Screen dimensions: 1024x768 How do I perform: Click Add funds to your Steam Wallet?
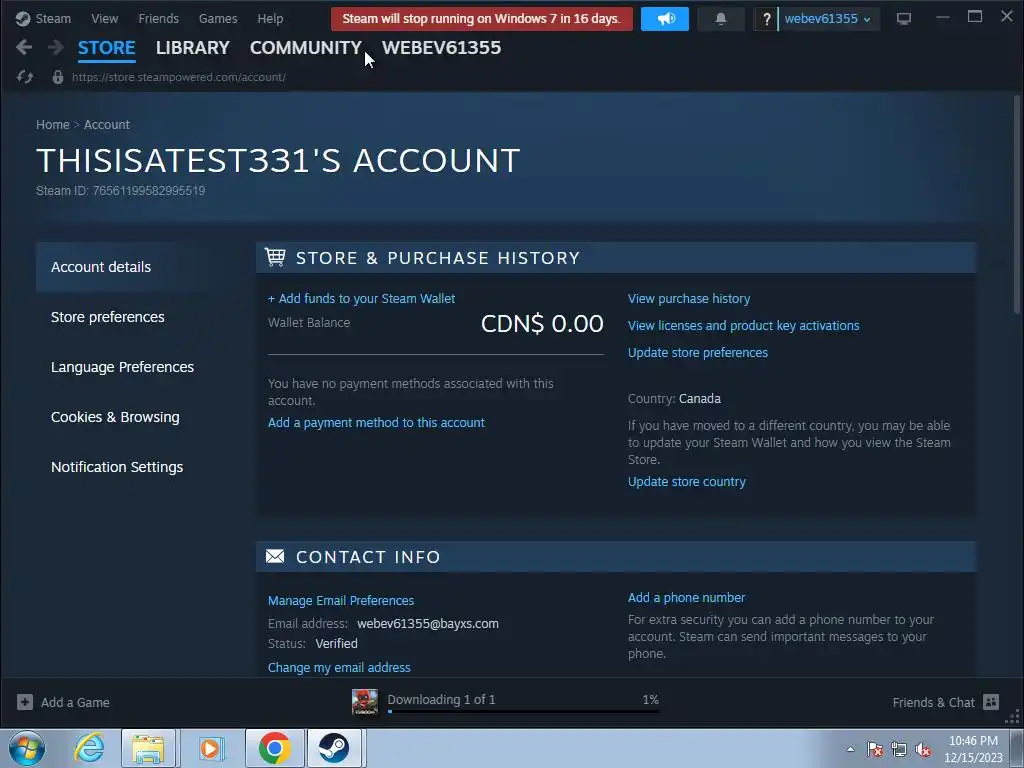click(x=361, y=298)
